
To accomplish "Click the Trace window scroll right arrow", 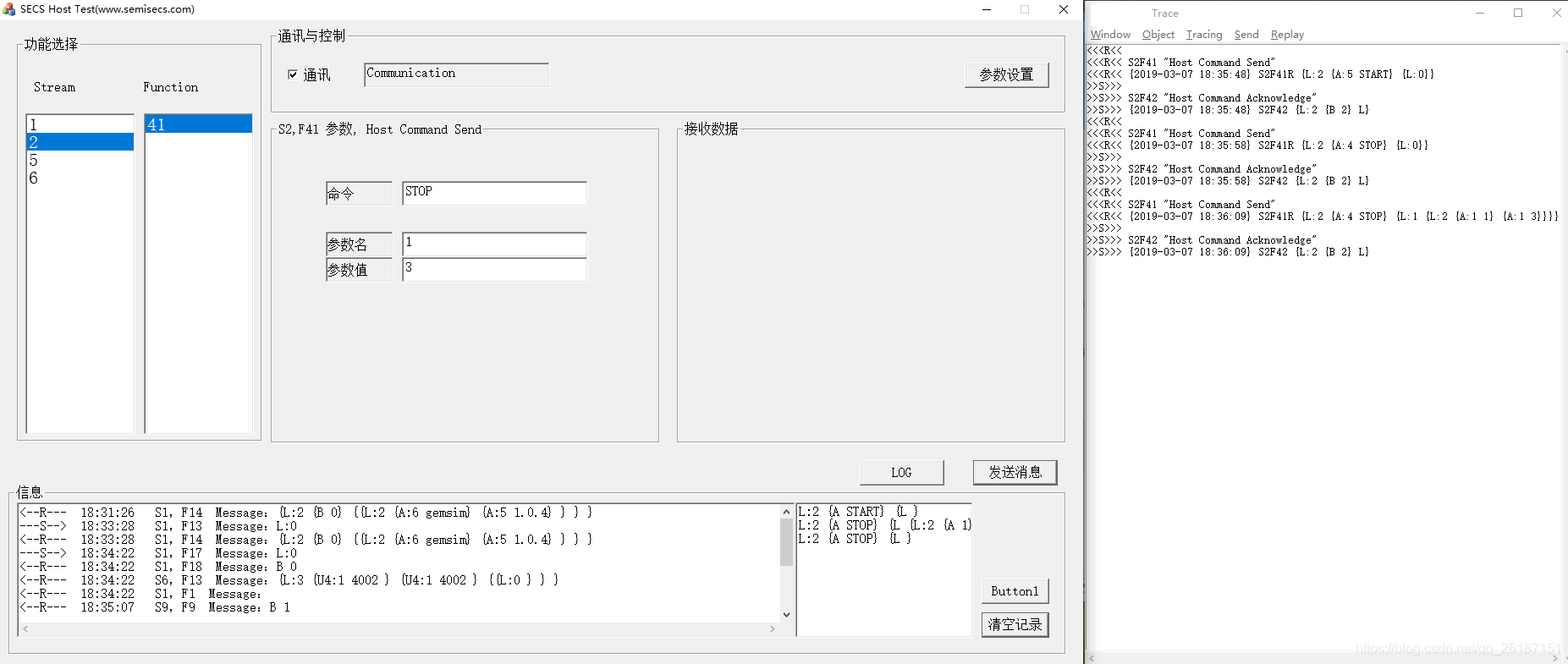I will (1554, 658).
